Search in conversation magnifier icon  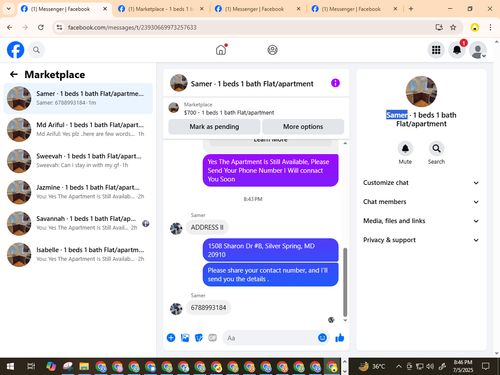(436, 149)
